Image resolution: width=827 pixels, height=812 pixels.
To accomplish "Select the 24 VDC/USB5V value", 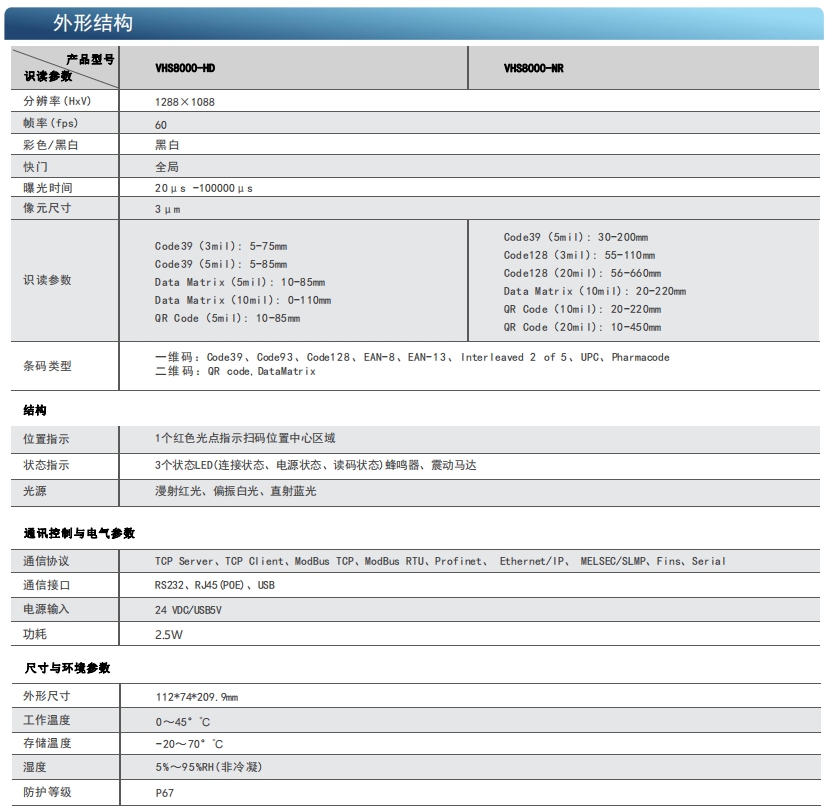I will (x=188, y=610).
